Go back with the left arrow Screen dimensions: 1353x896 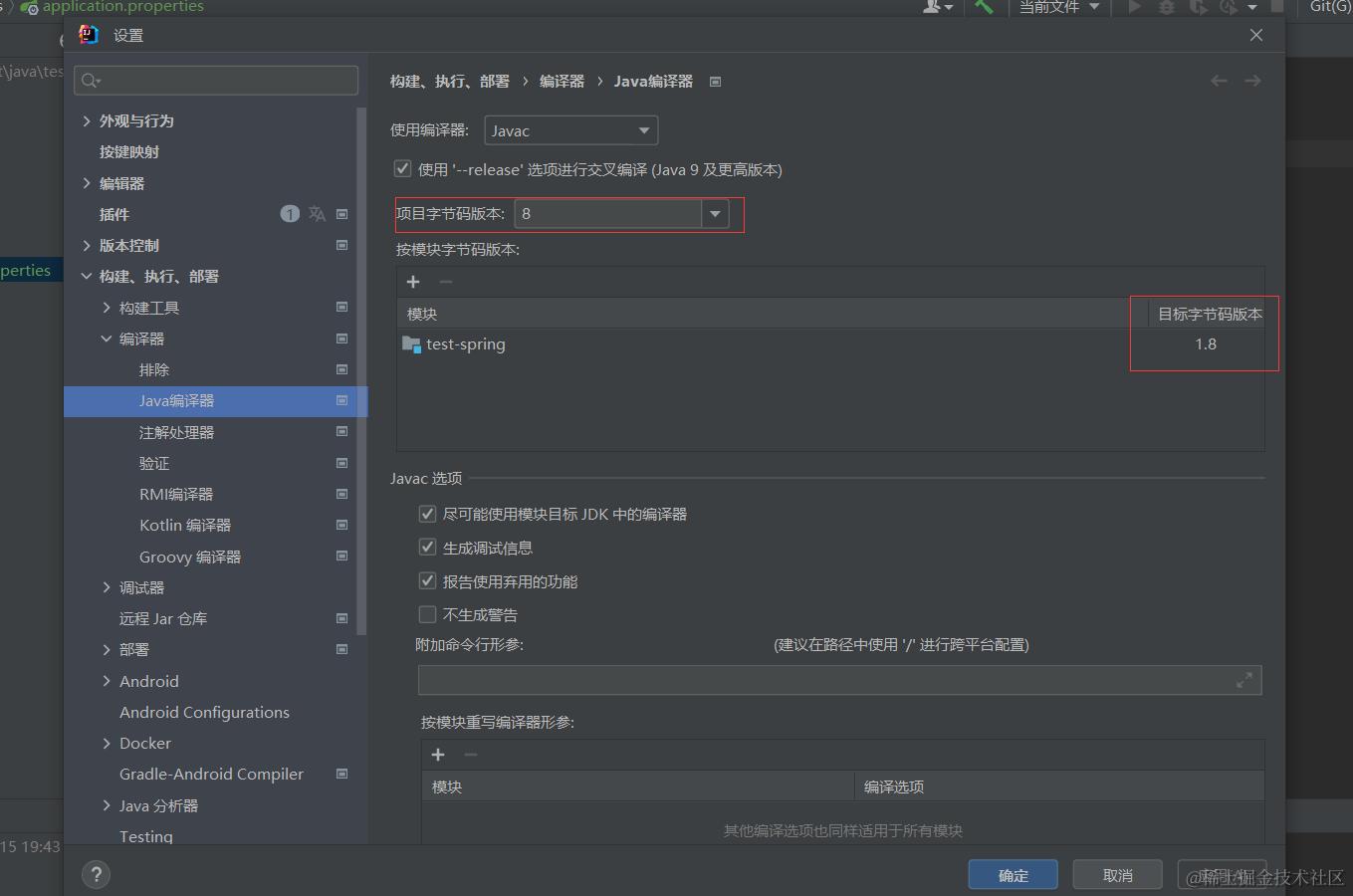pyautogui.click(x=1219, y=81)
